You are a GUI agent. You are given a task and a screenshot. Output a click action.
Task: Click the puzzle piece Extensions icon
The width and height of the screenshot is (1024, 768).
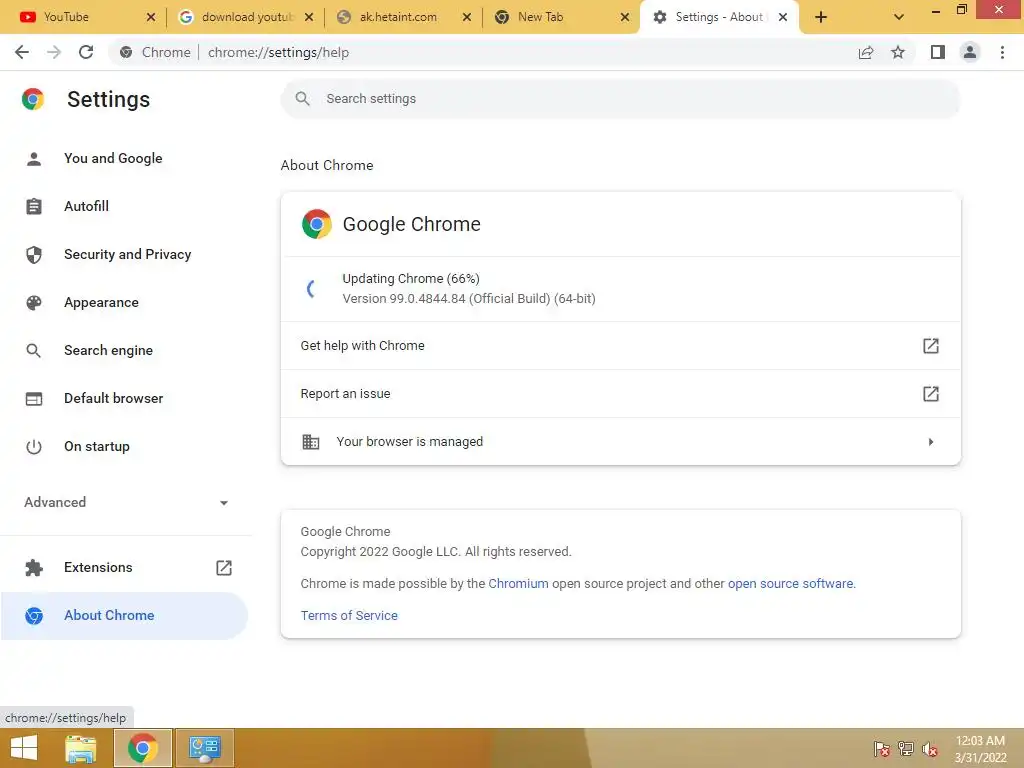coord(34,568)
